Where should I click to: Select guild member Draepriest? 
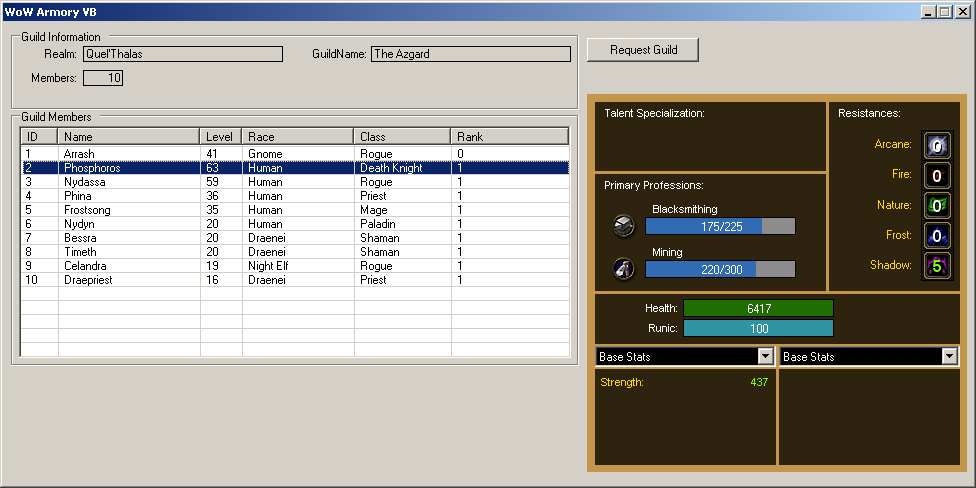pos(296,280)
